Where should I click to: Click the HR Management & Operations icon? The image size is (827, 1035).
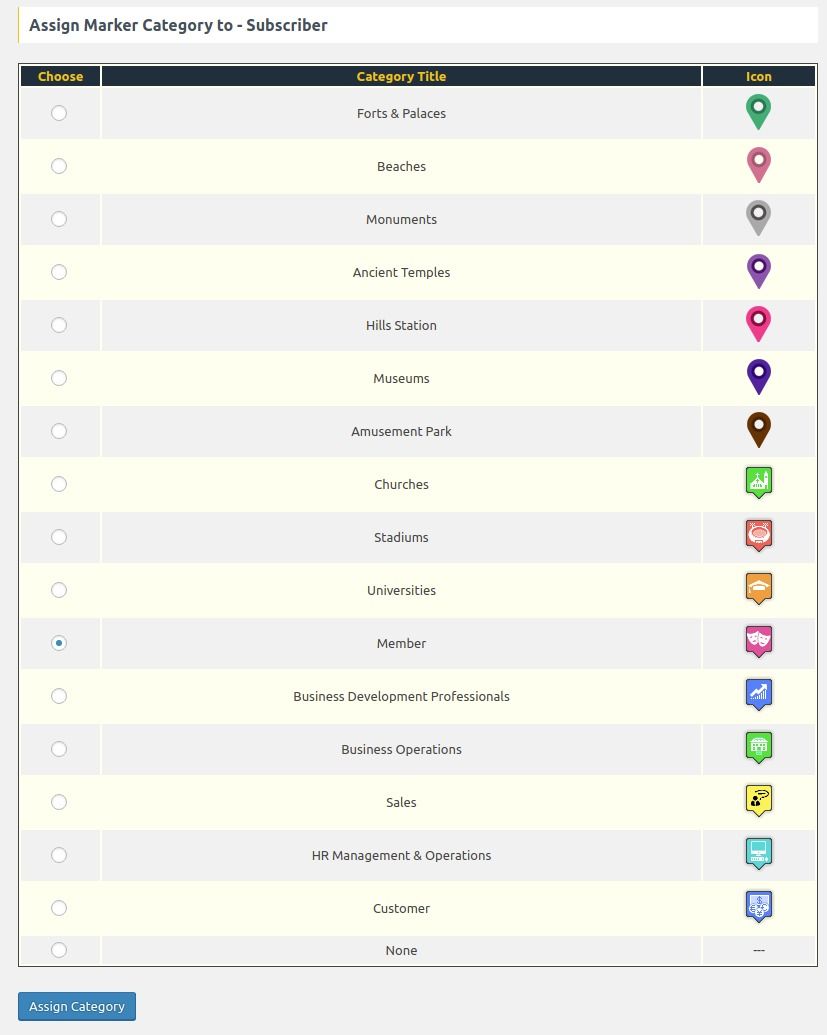(x=759, y=853)
